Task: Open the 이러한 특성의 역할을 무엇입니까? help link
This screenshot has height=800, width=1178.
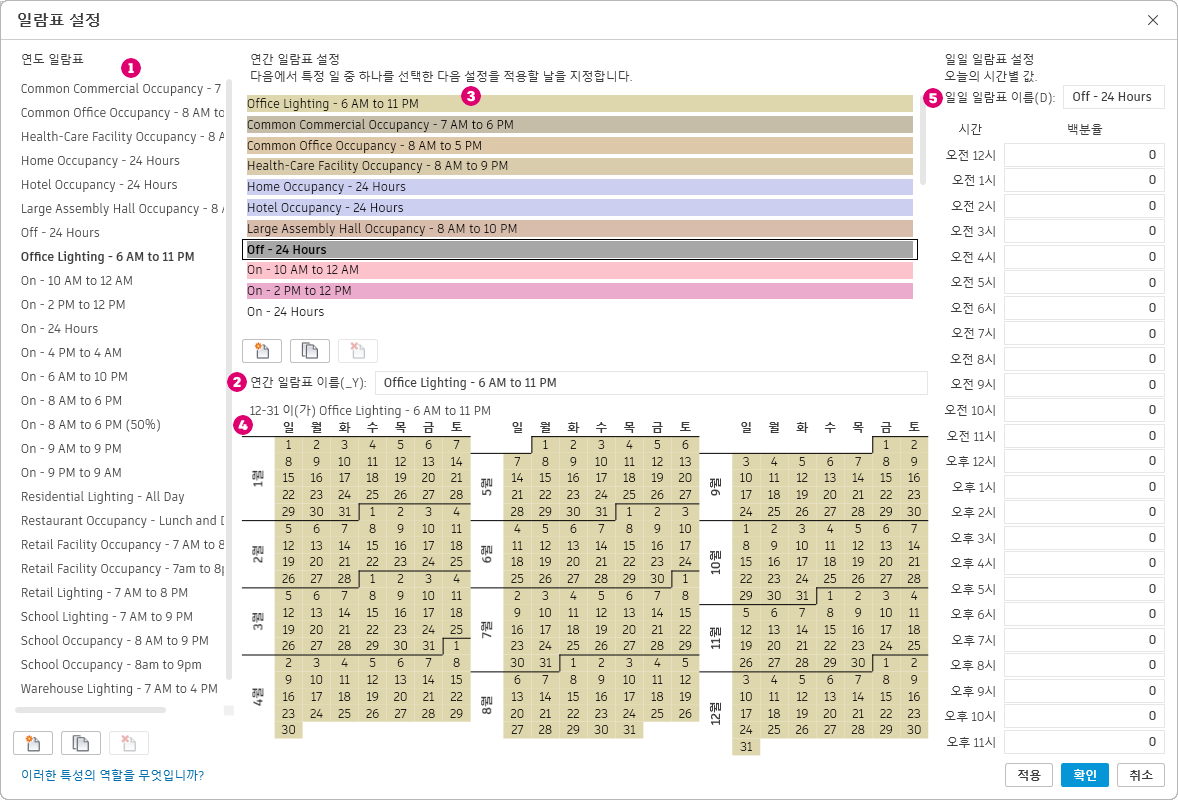Action: [x=113, y=775]
